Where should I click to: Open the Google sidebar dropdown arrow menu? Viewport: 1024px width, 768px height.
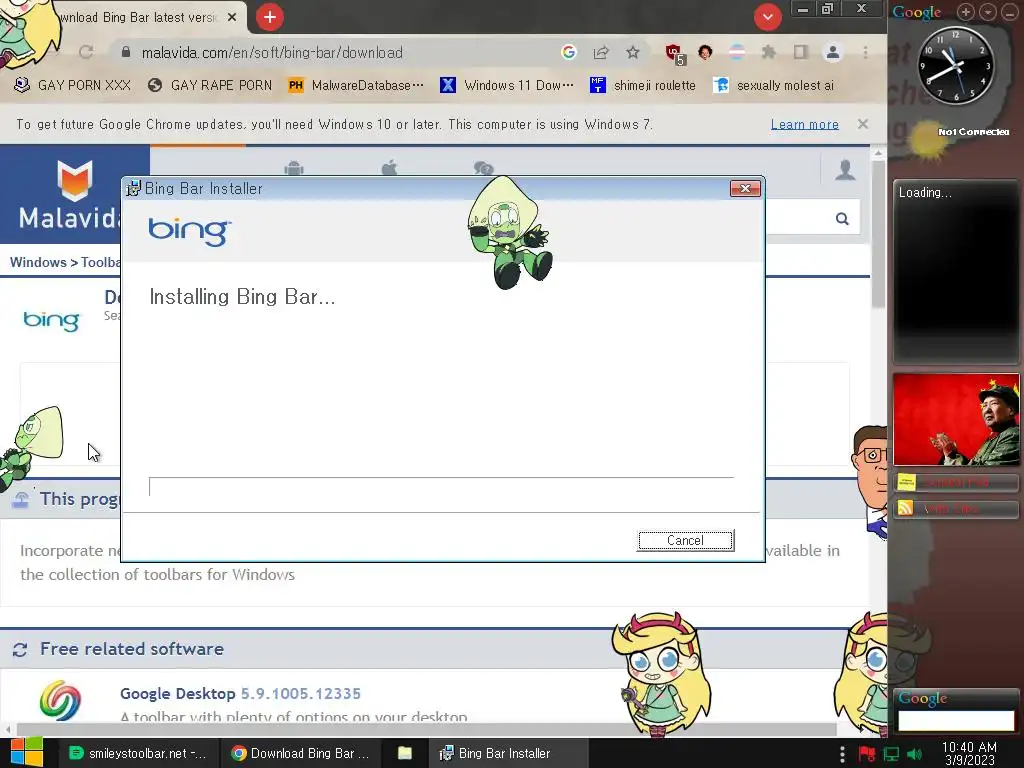tap(987, 12)
